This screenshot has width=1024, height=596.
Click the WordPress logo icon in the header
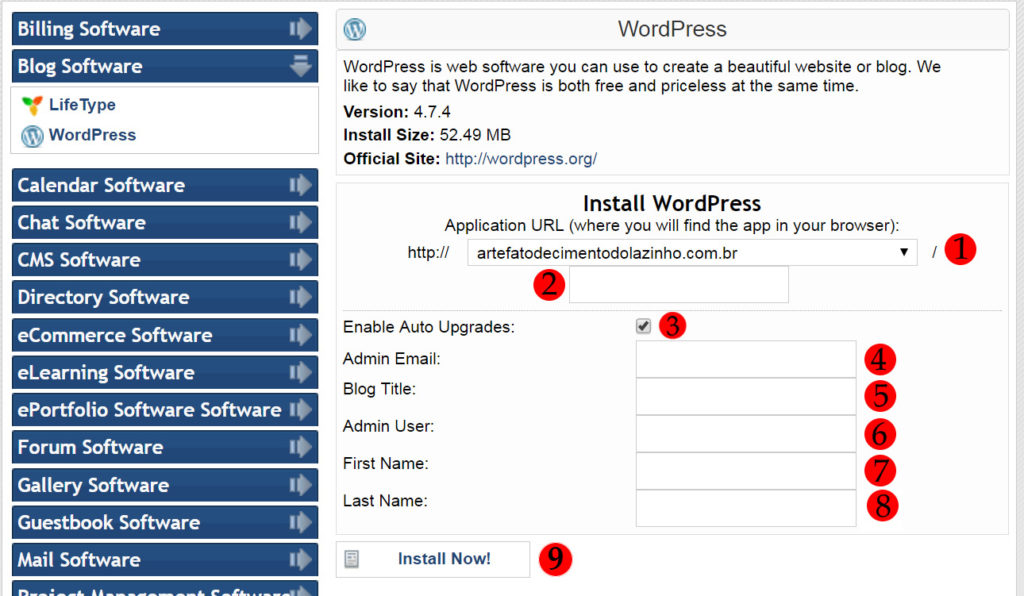pos(355,29)
